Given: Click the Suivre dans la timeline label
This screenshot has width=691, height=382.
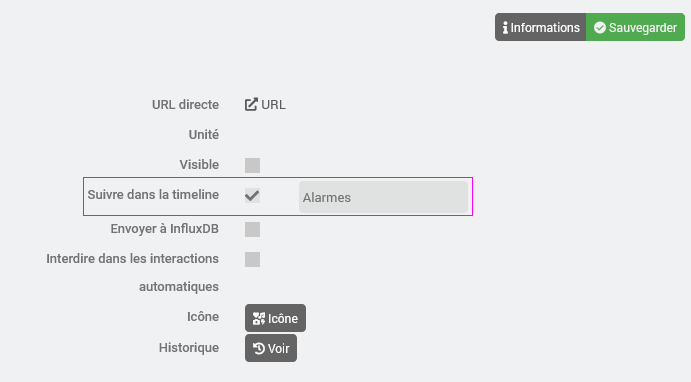Looking at the screenshot, I should tap(153, 194).
